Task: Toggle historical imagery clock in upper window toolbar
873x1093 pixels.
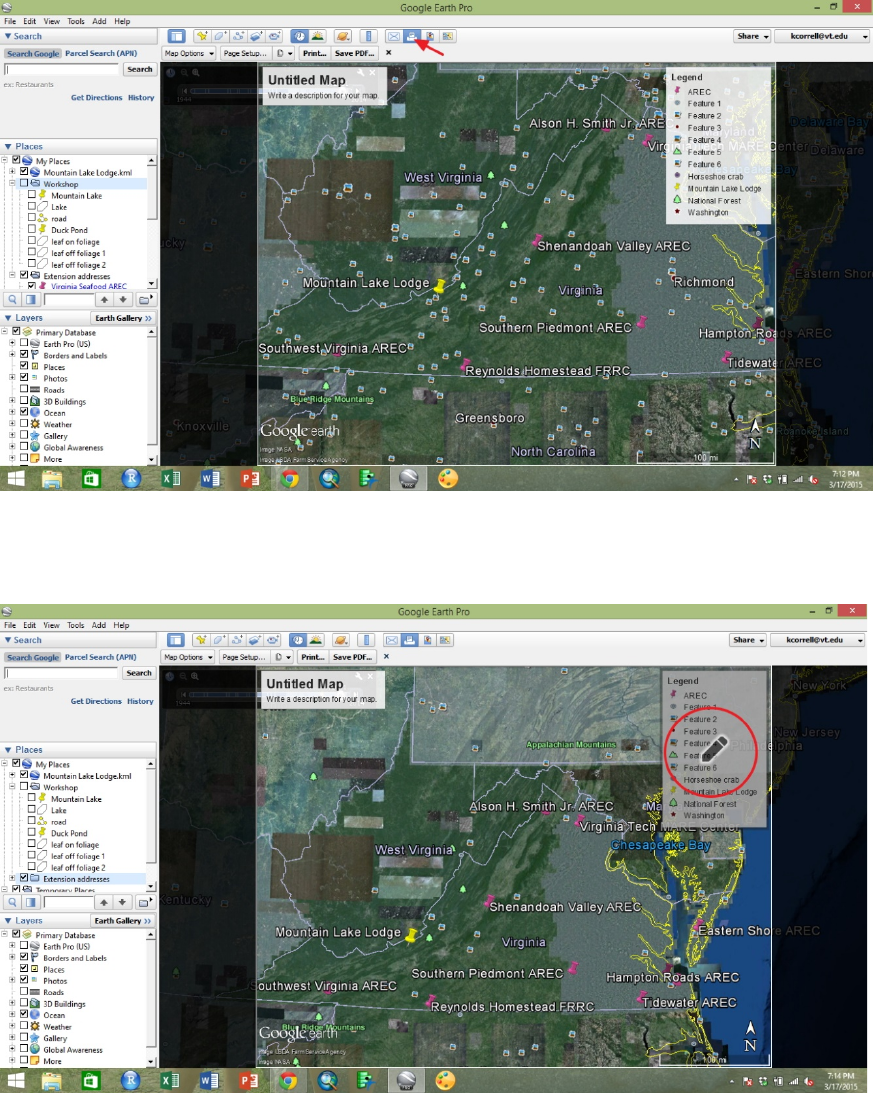Action: pos(300,36)
